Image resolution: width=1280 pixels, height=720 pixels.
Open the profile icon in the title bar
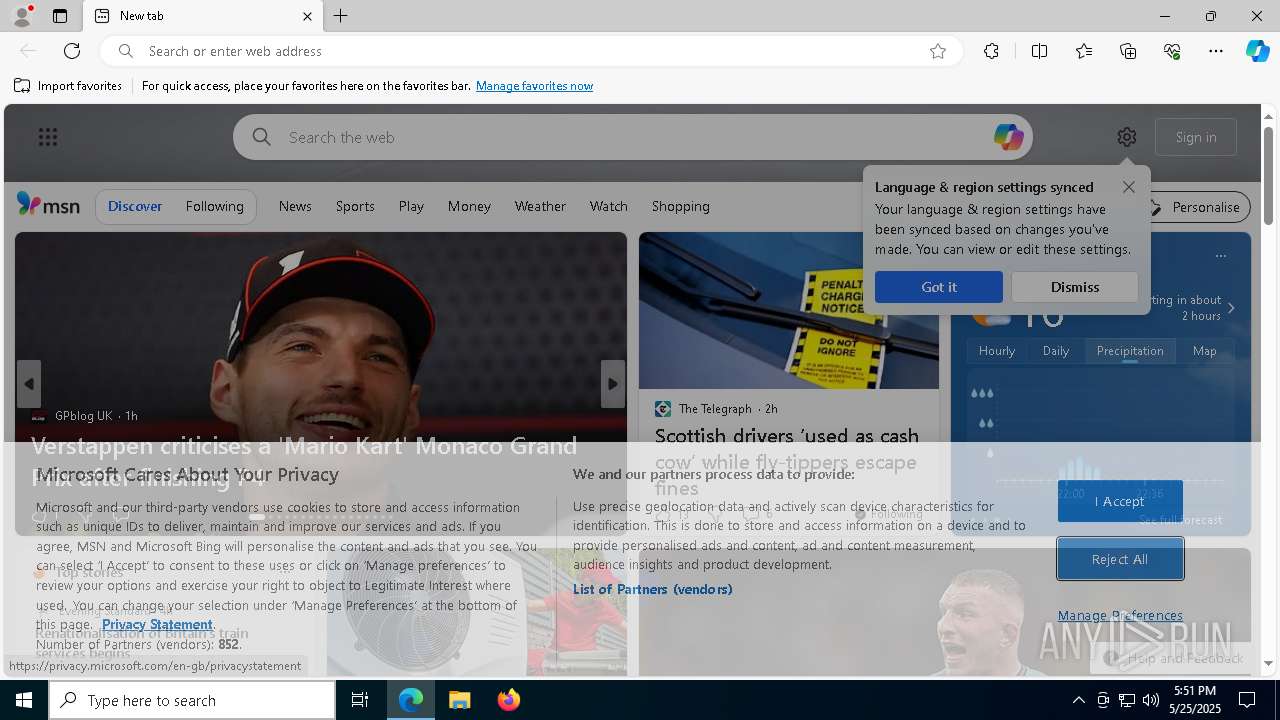coord(21,16)
